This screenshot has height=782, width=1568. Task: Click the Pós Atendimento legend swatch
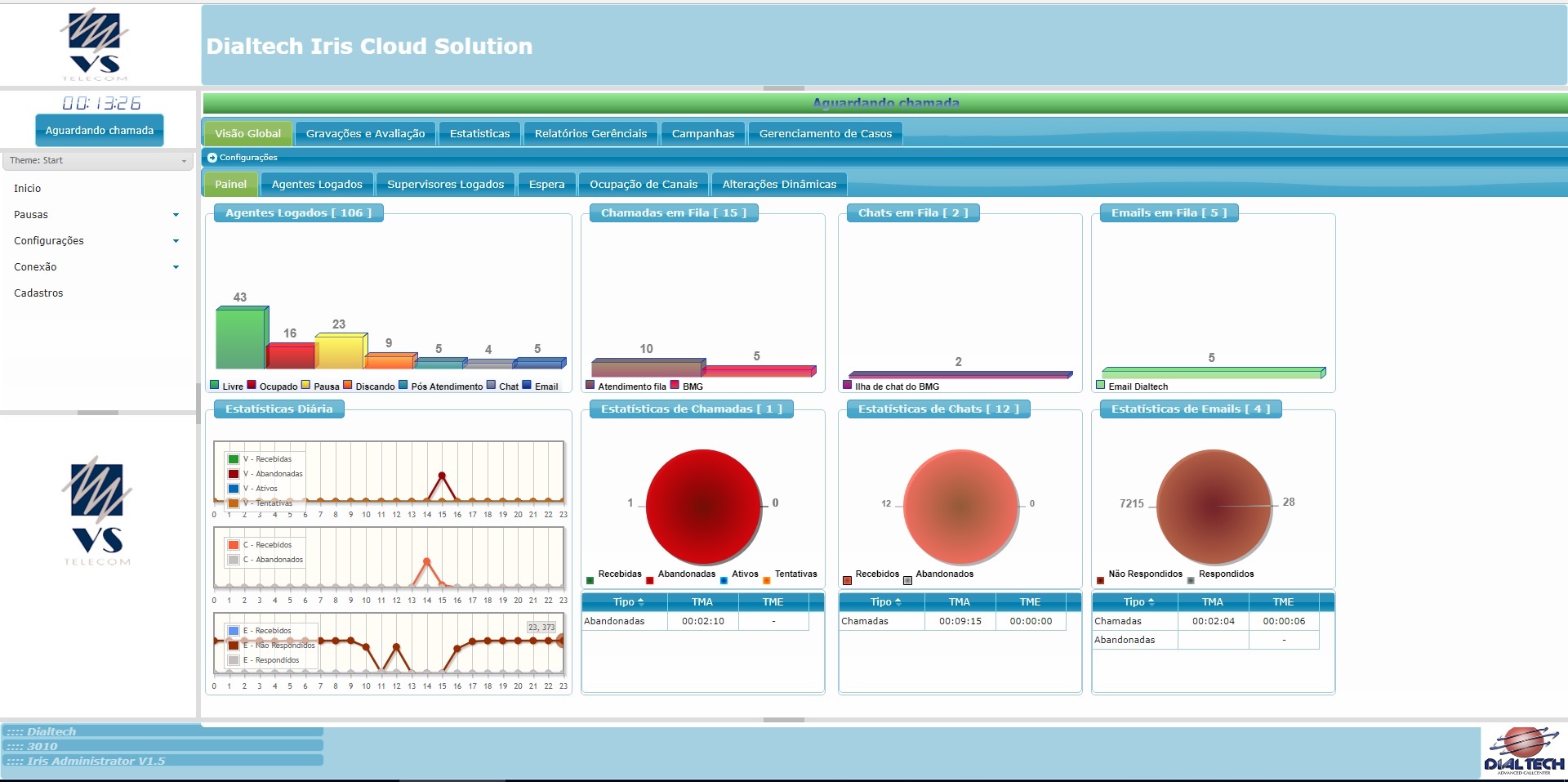(403, 385)
